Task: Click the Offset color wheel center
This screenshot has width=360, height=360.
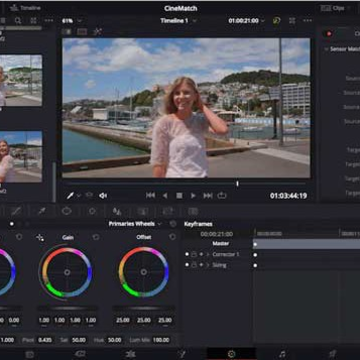Action: point(144,272)
